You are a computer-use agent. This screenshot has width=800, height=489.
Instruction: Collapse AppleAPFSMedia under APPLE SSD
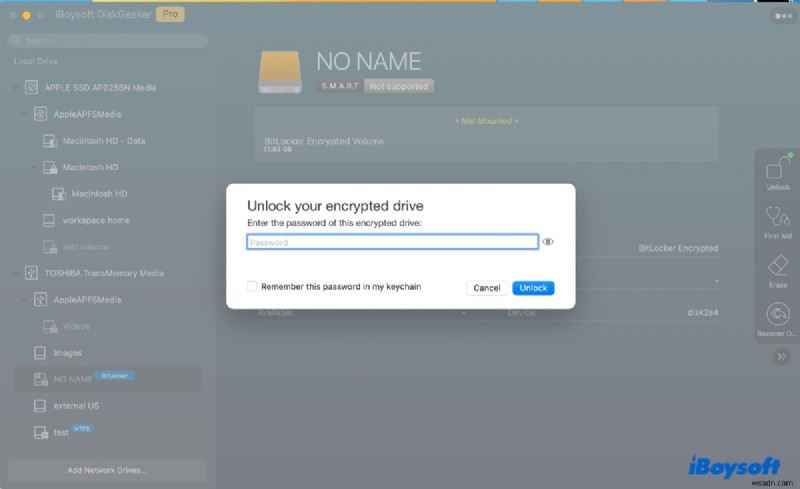(x=24, y=114)
